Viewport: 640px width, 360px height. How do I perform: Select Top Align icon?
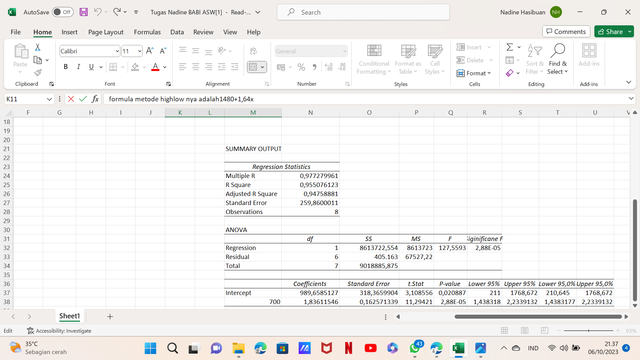pyautogui.click(x=182, y=51)
